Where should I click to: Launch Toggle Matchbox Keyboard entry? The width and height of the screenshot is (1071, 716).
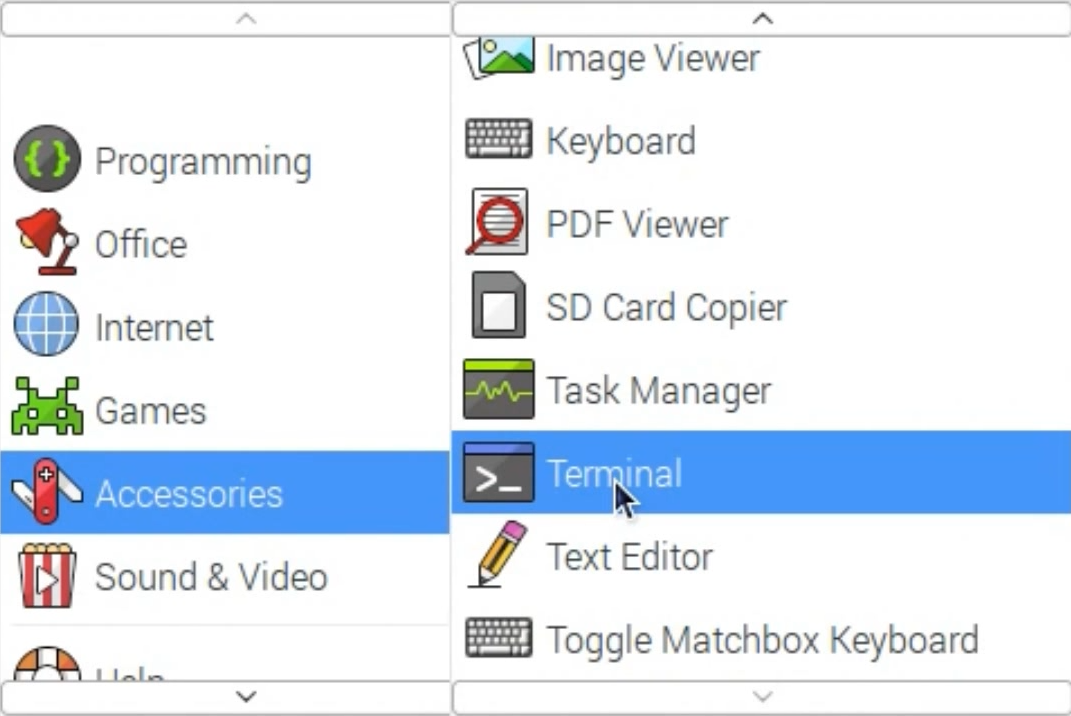coord(761,638)
